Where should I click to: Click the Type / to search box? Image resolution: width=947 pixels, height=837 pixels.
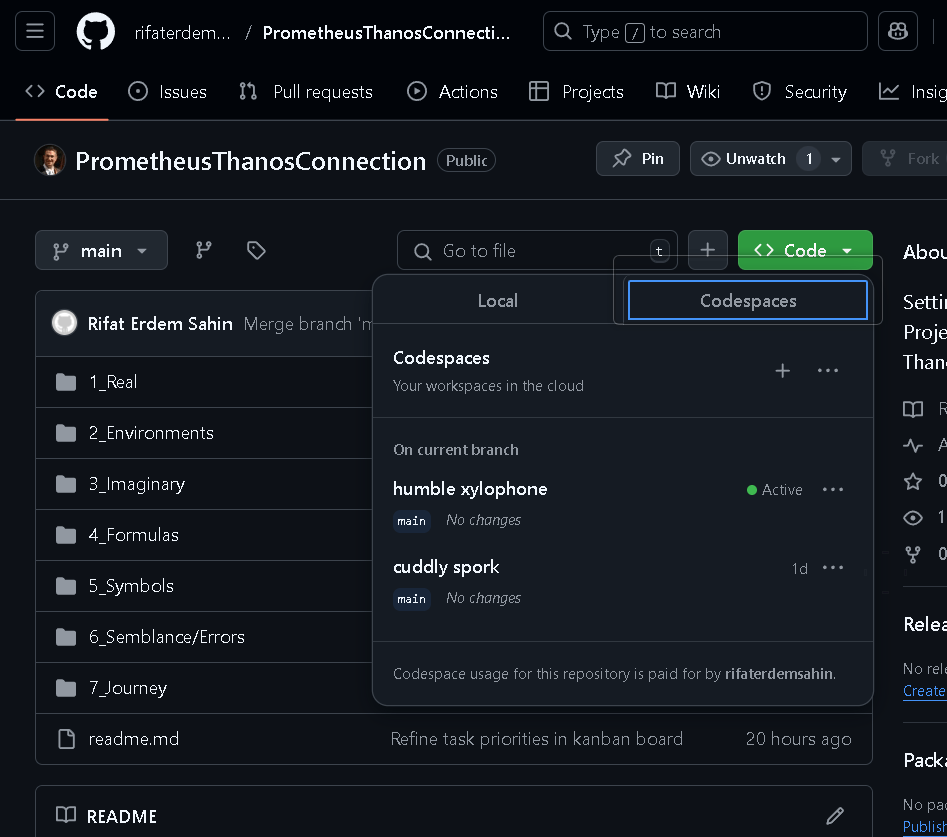pyautogui.click(x=705, y=31)
